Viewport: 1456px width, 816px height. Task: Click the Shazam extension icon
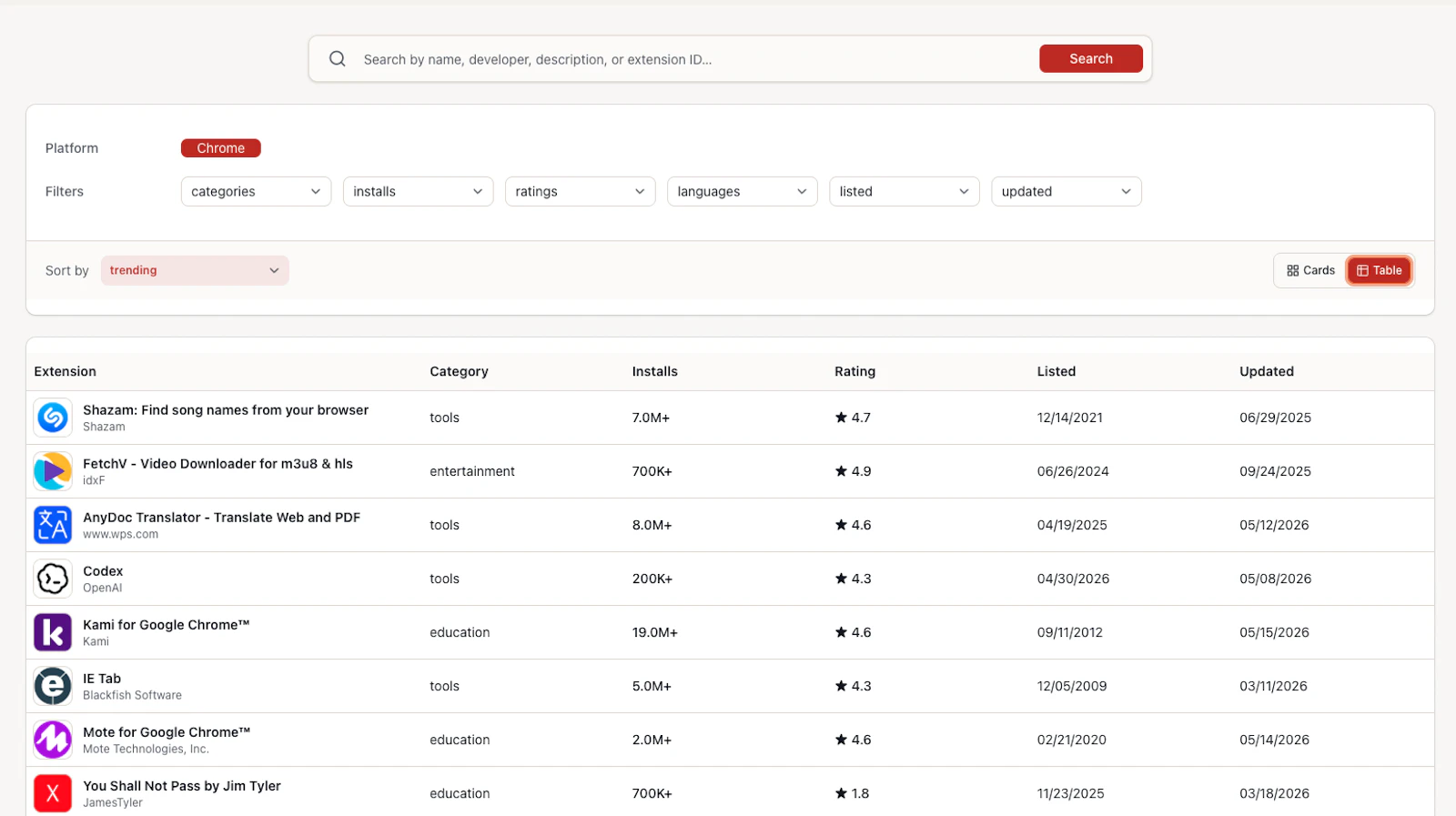click(53, 418)
